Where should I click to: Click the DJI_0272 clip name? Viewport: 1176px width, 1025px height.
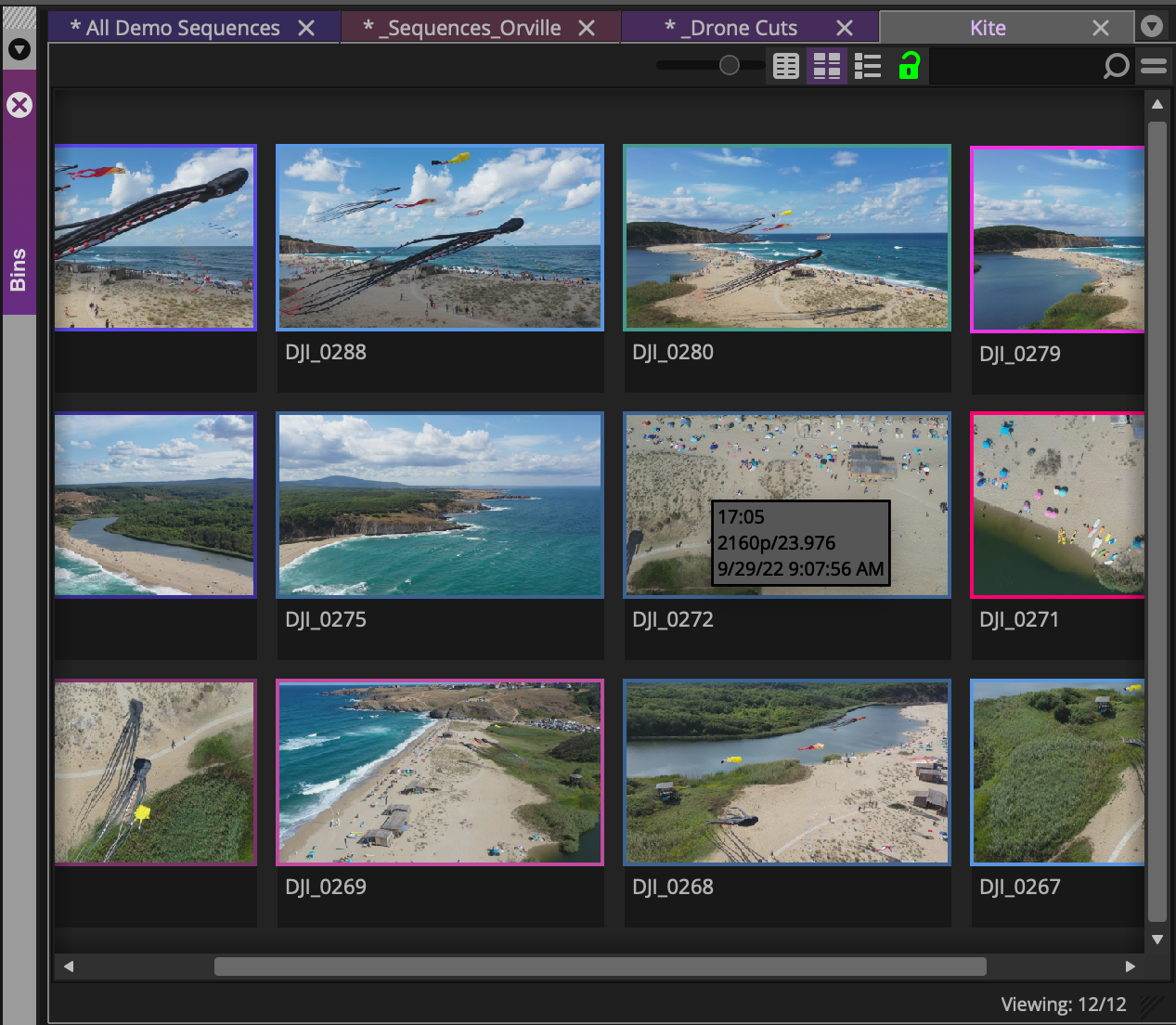673,620
